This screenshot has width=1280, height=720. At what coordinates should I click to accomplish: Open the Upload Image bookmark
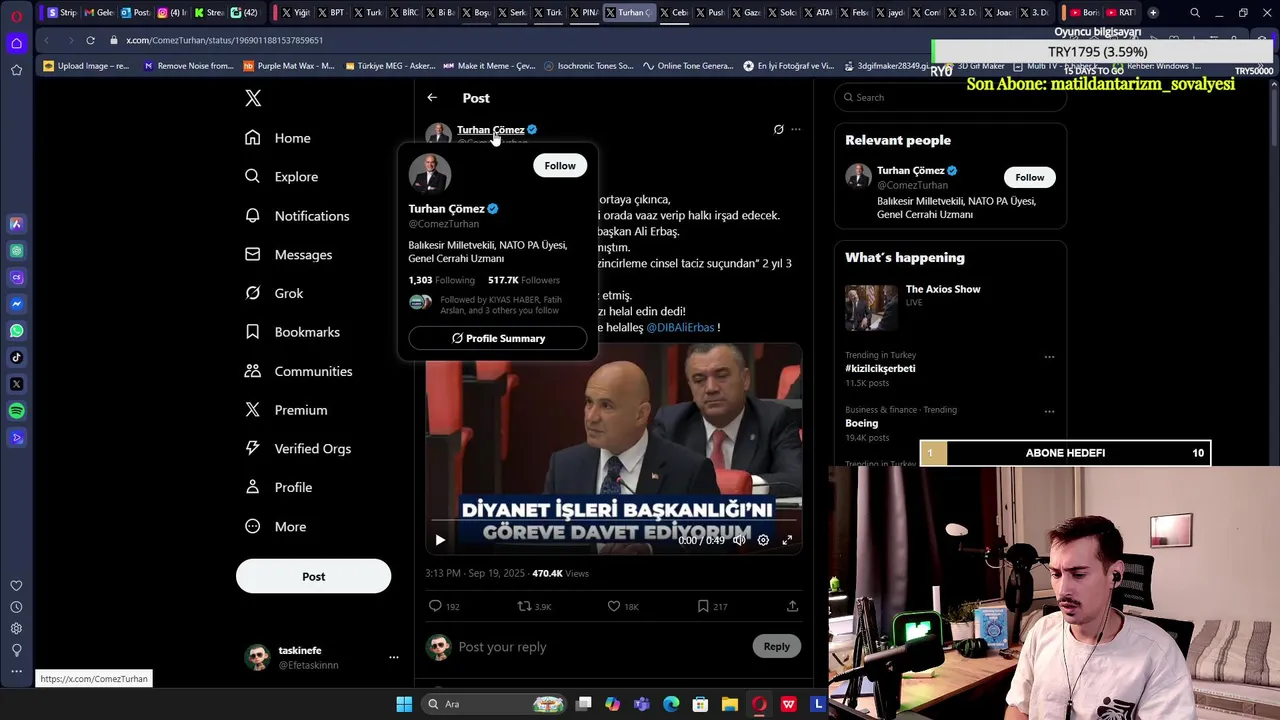[x=86, y=66]
